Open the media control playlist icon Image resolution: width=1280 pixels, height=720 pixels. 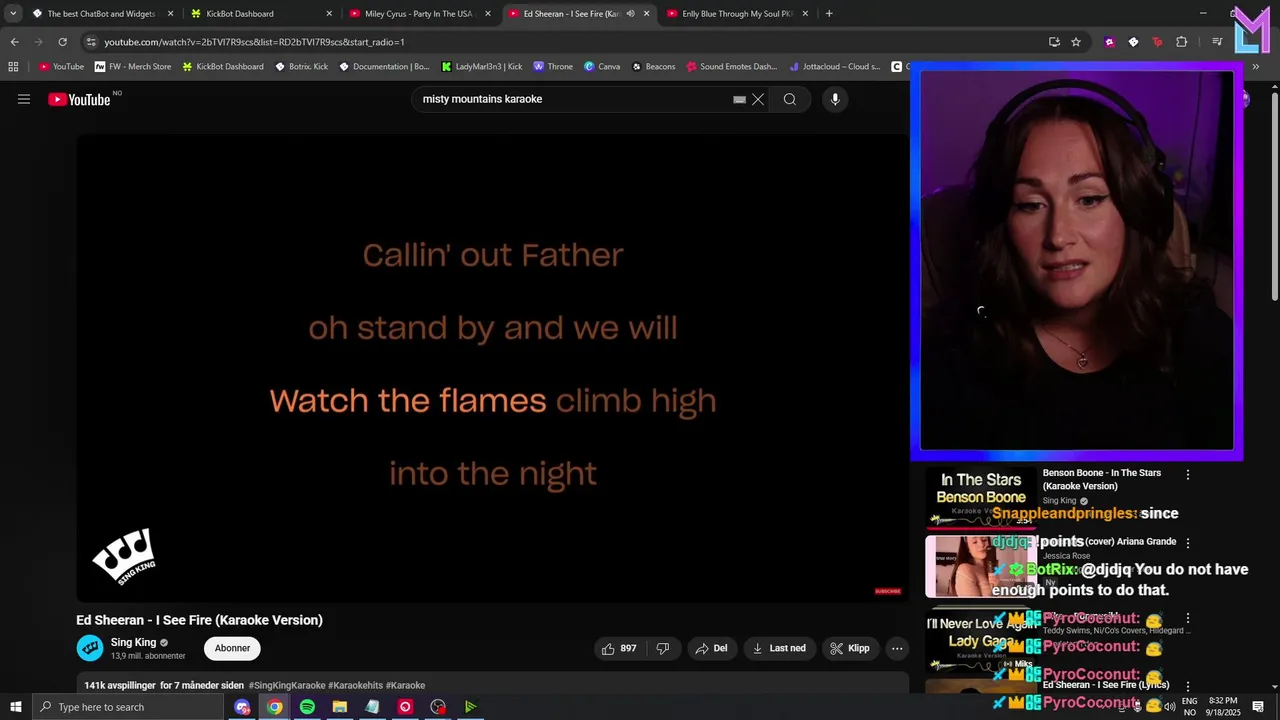[x=1217, y=42]
